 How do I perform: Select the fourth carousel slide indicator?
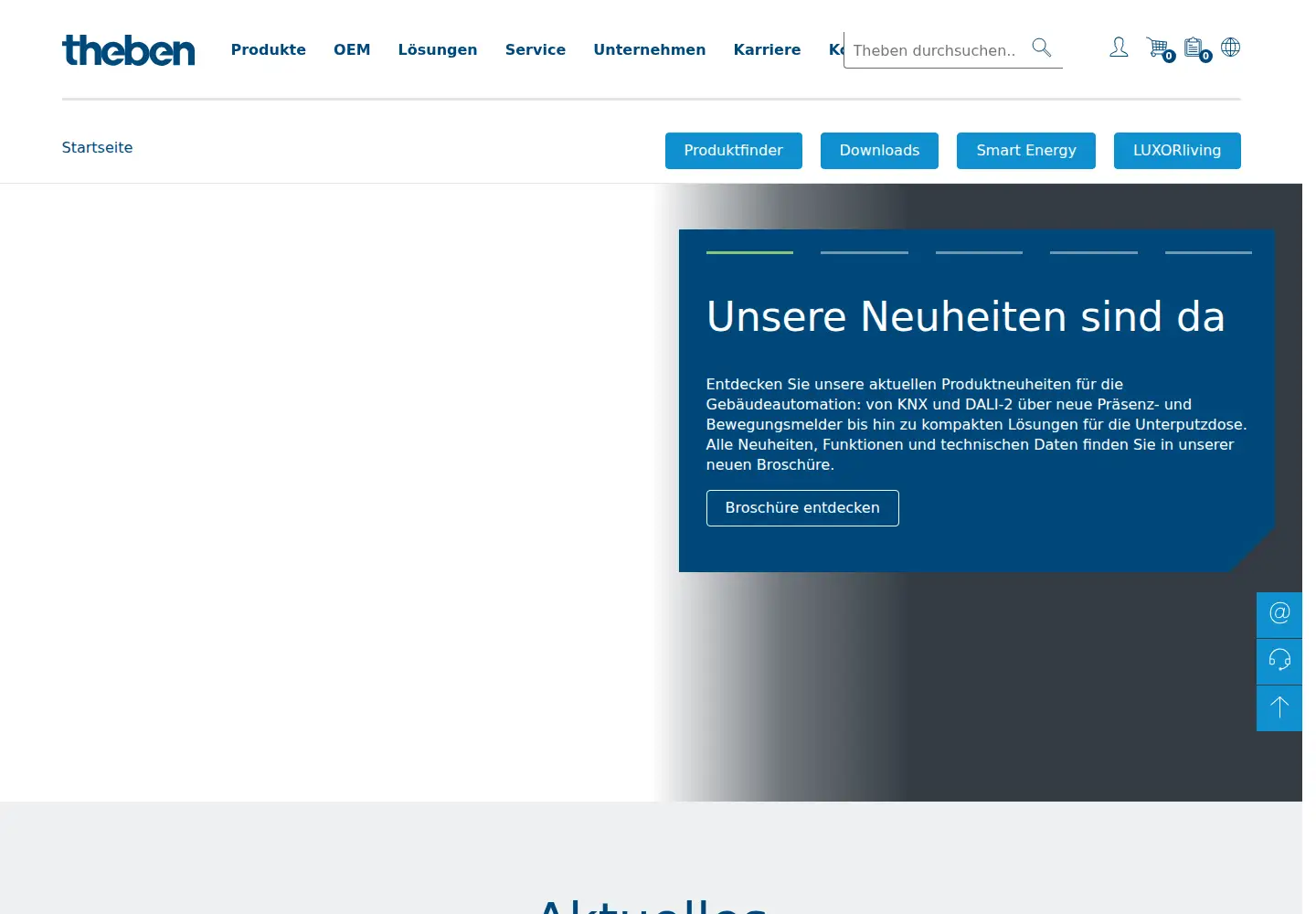point(1094,252)
